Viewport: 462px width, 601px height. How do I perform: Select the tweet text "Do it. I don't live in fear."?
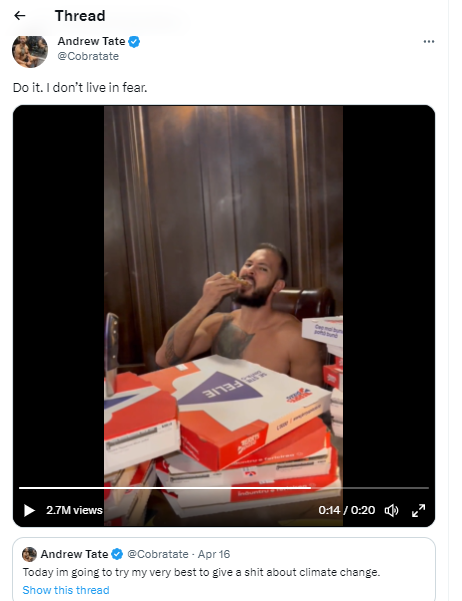click(80, 88)
